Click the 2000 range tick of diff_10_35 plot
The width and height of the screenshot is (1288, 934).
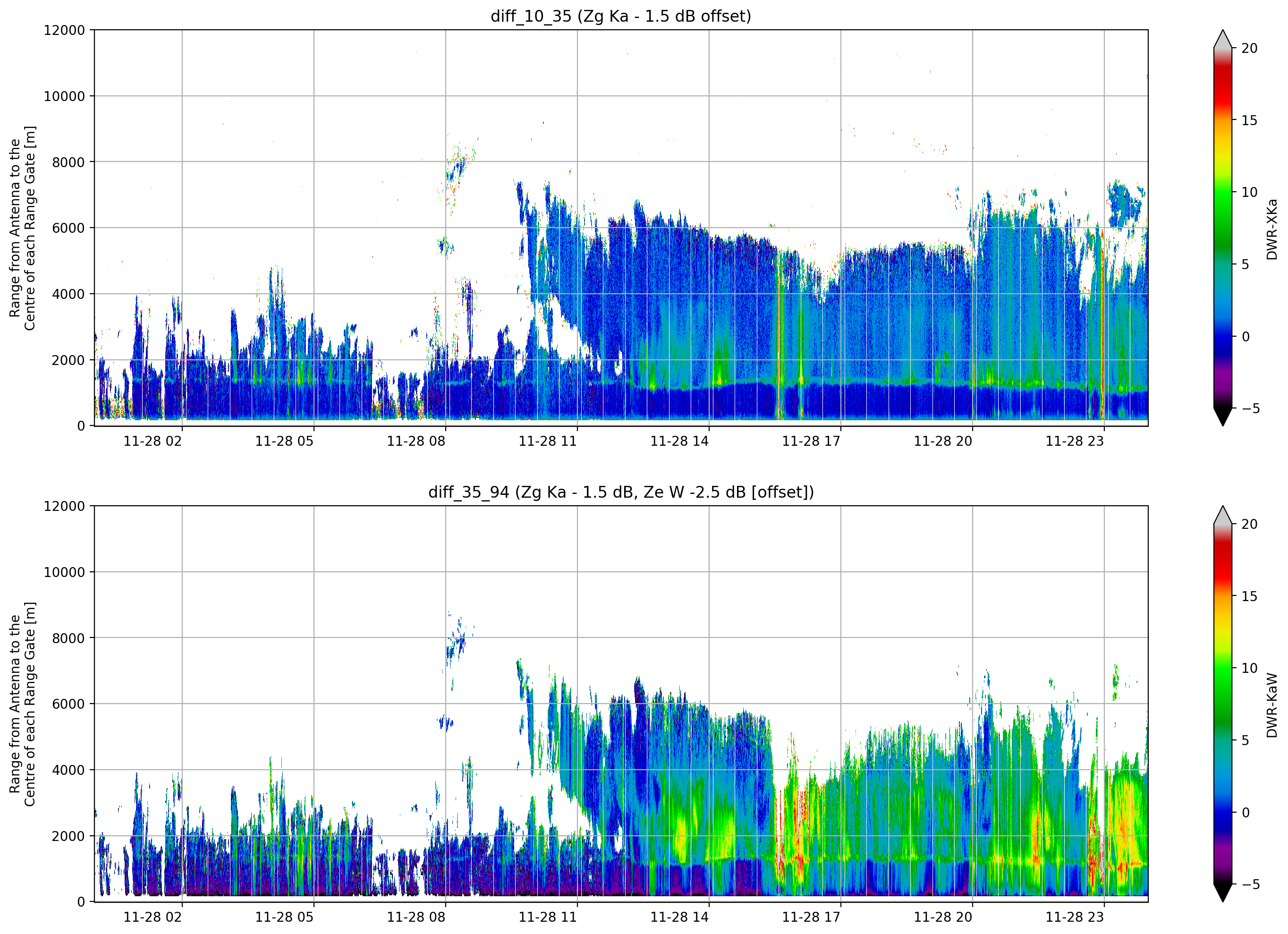point(69,360)
